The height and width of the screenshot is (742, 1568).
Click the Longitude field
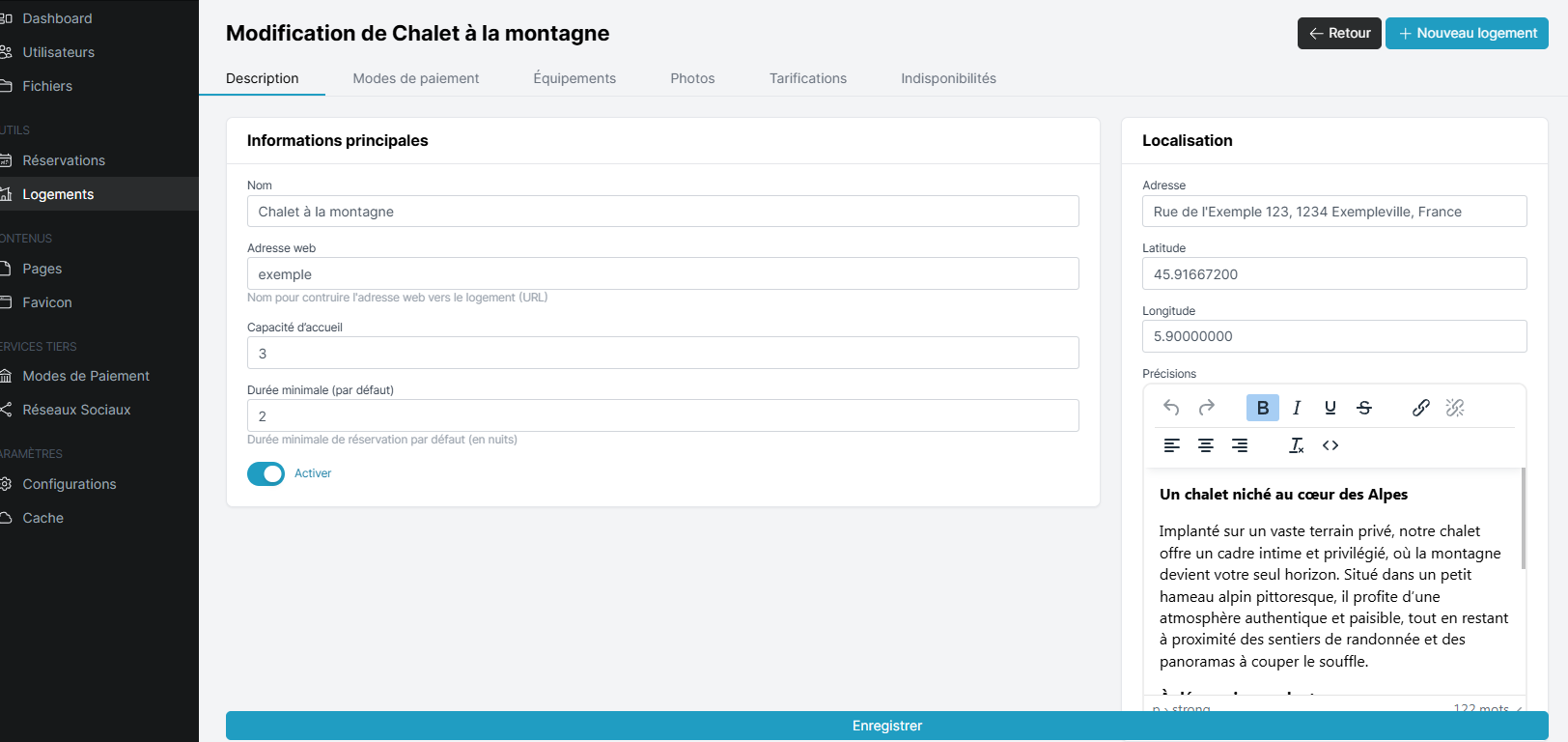click(1334, 336)
